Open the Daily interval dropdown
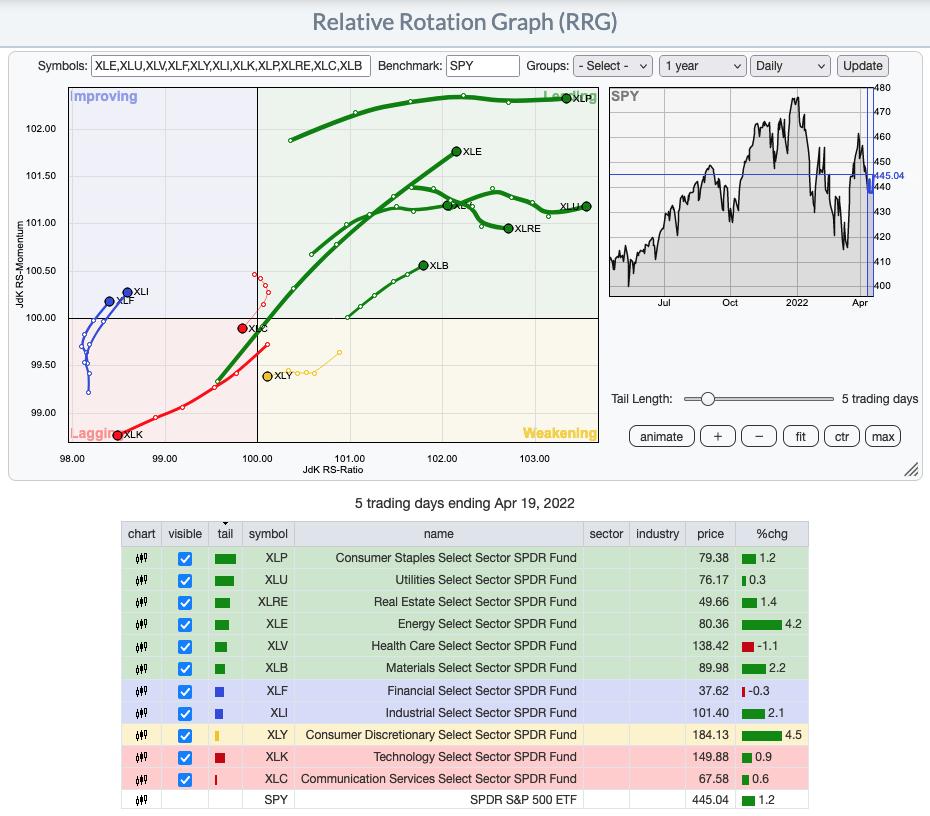 [x=789, y=66]
